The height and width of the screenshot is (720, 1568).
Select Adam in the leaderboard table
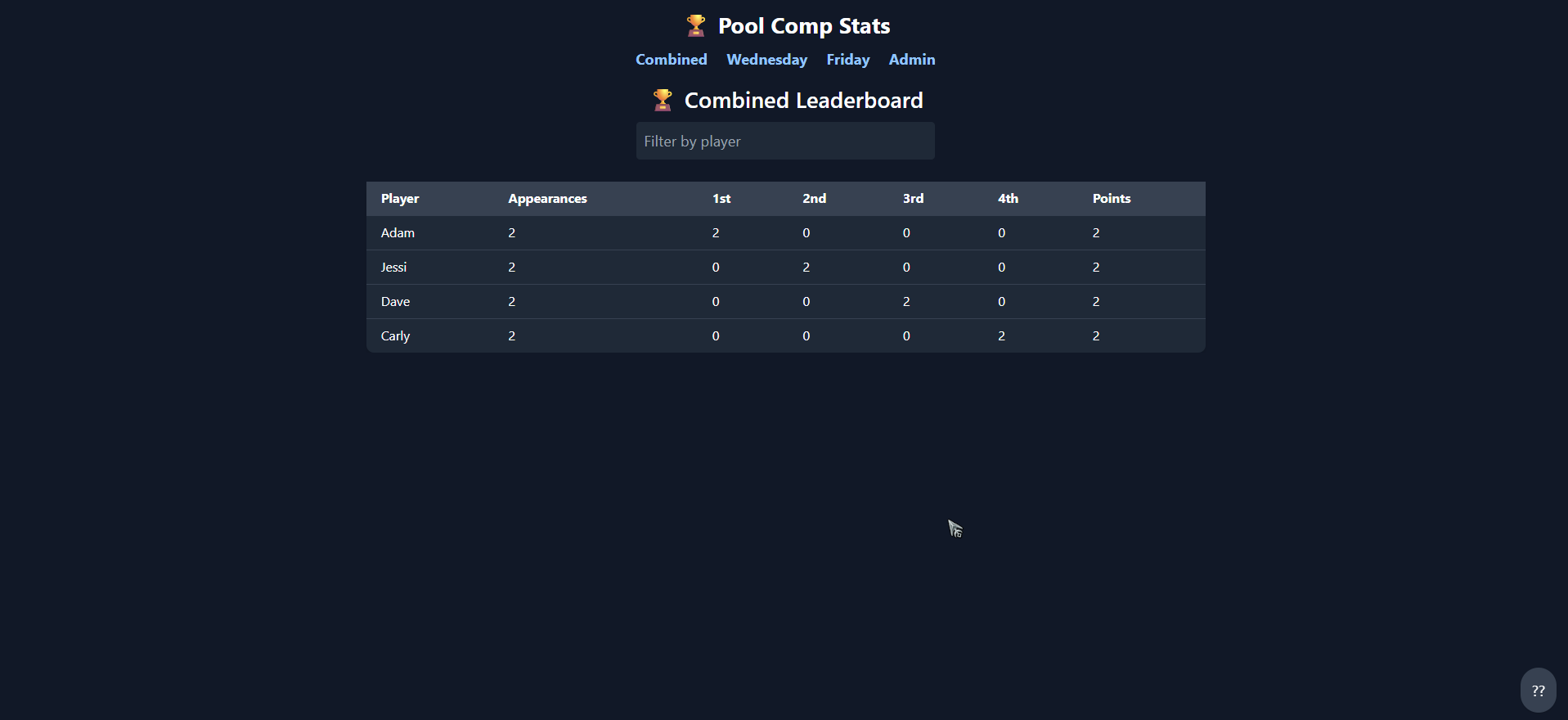398,233
